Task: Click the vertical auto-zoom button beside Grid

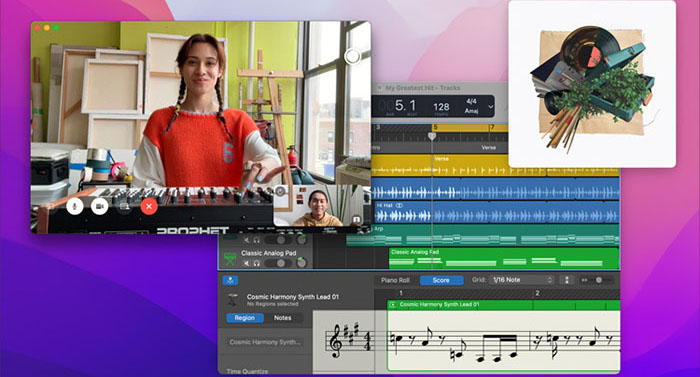Action: tap(567, 280)
